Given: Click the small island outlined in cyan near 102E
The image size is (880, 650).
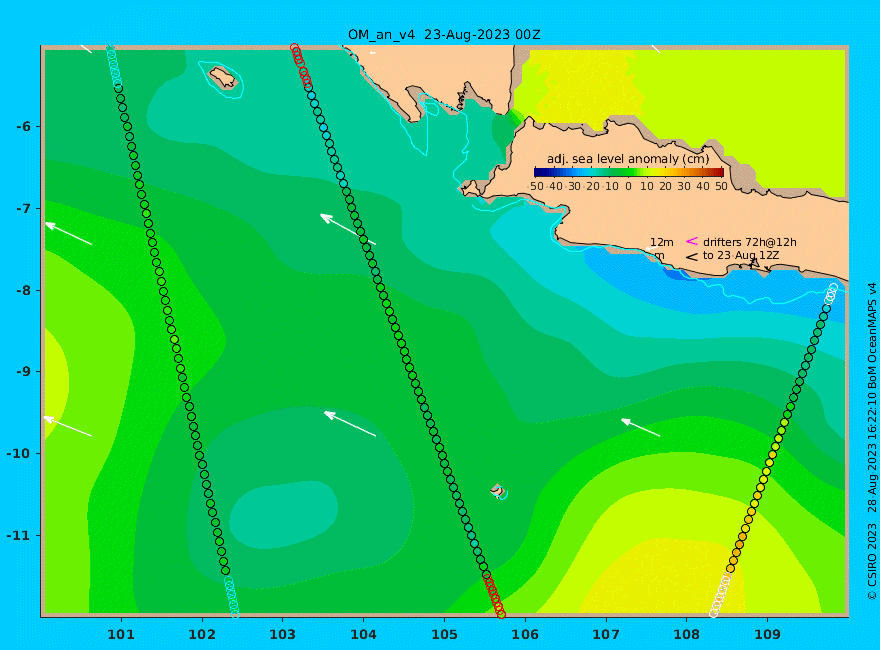Looking at the screenshot, I should (223, 78).
